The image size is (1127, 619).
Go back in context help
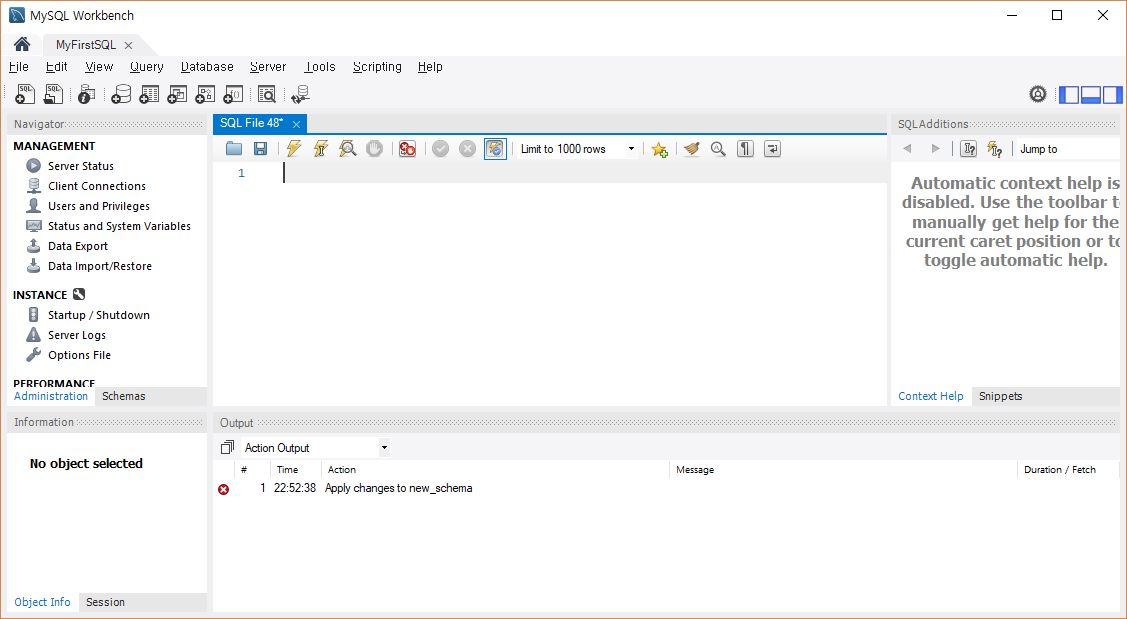pos(907,149)
